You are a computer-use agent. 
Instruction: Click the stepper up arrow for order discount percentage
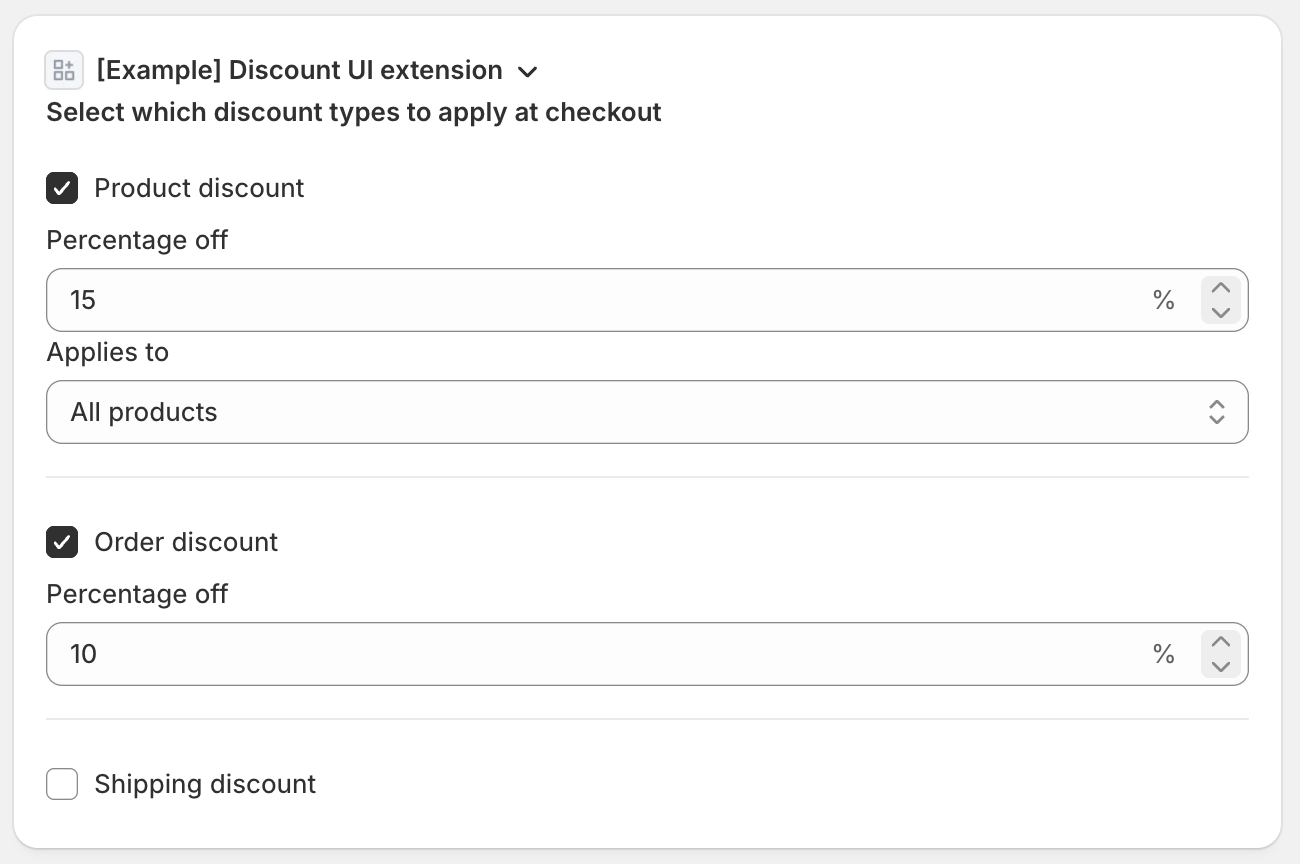tap(1221, 642)
